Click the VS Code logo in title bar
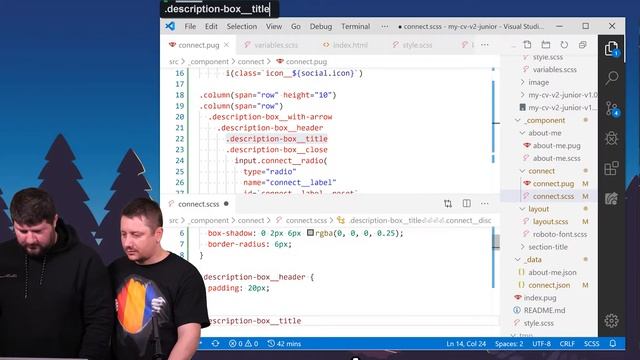The height and width of the screenshot is (360, 640). [x=170, y=26]
